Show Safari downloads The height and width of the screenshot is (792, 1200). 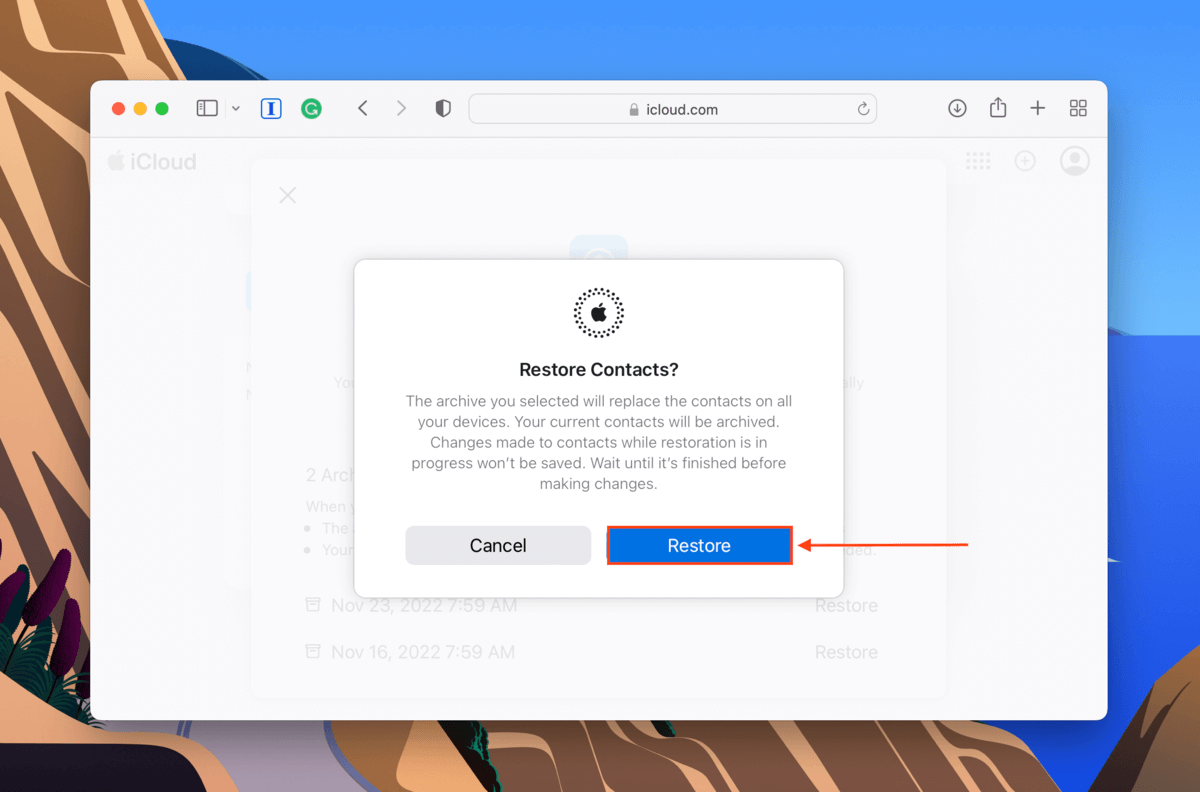957,108
